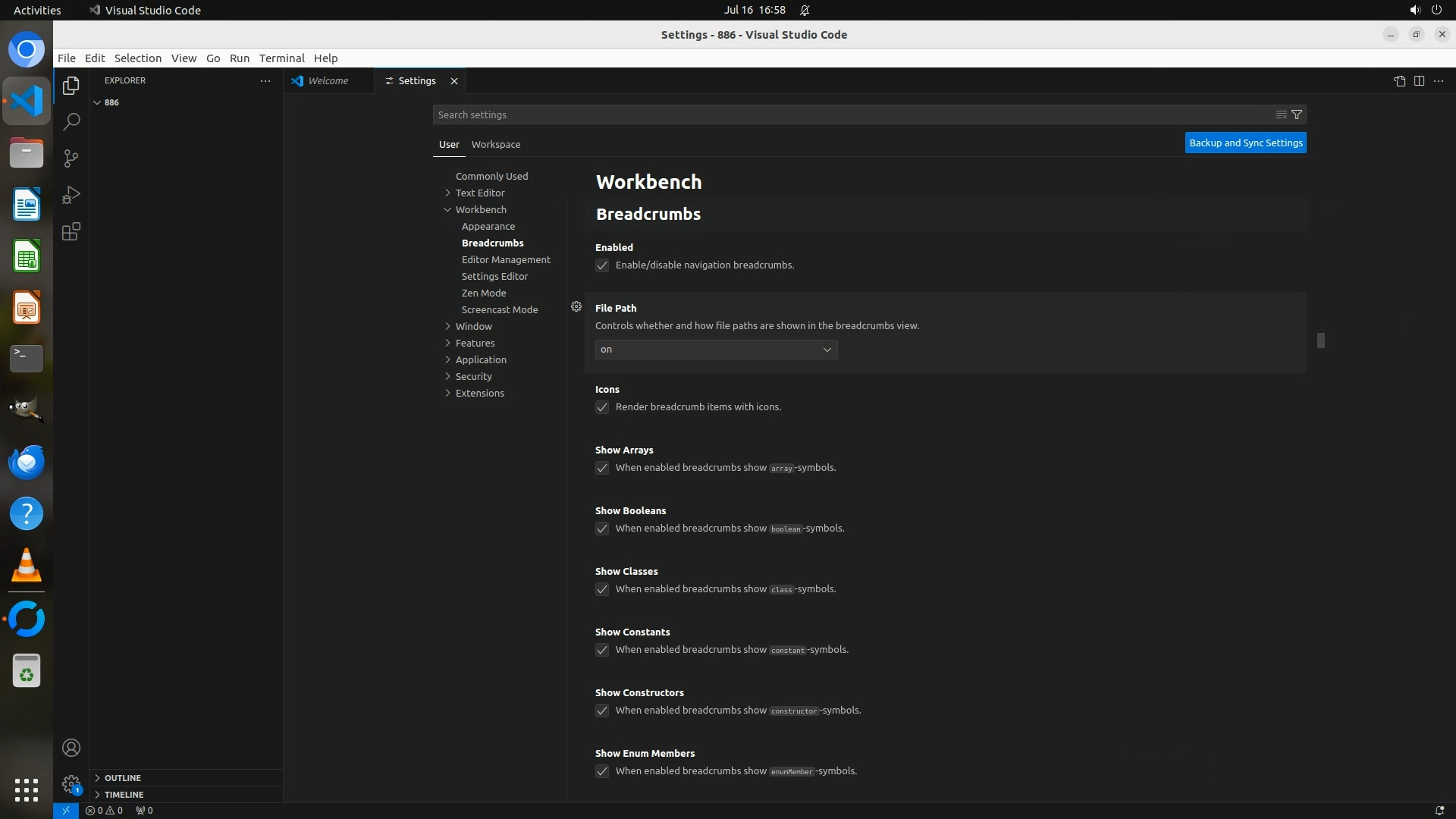Click the Accounts icon in activity bar

71,748
